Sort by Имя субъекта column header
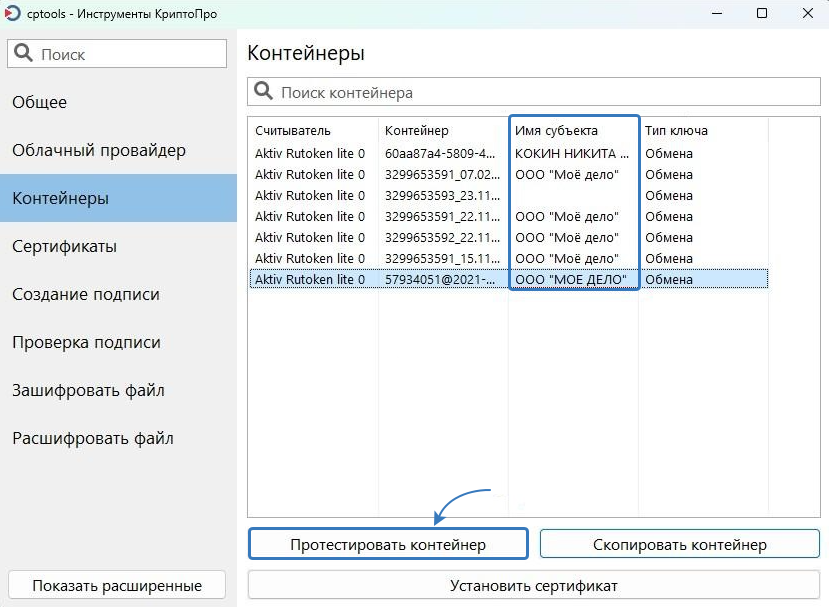The image size is (829, 607). [x=556, y=131]
